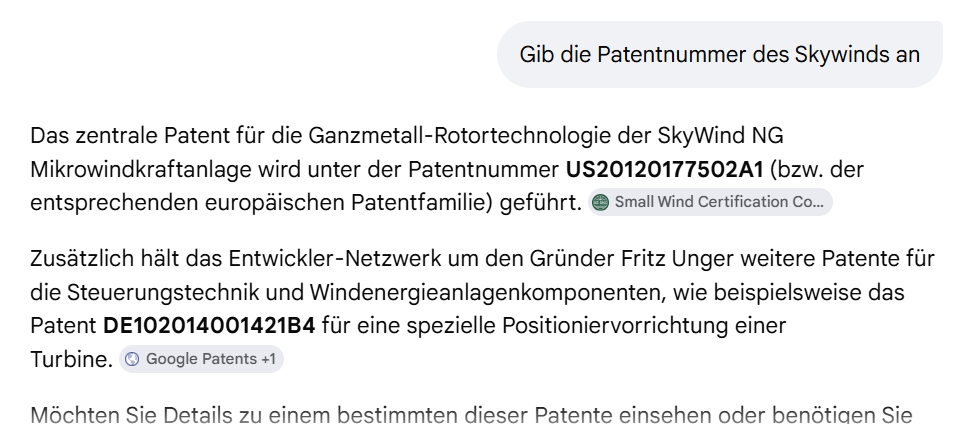The image size is (969, 424).
Task: Open the Google Patents +1 source chip
Action: (x=201, y=359)
